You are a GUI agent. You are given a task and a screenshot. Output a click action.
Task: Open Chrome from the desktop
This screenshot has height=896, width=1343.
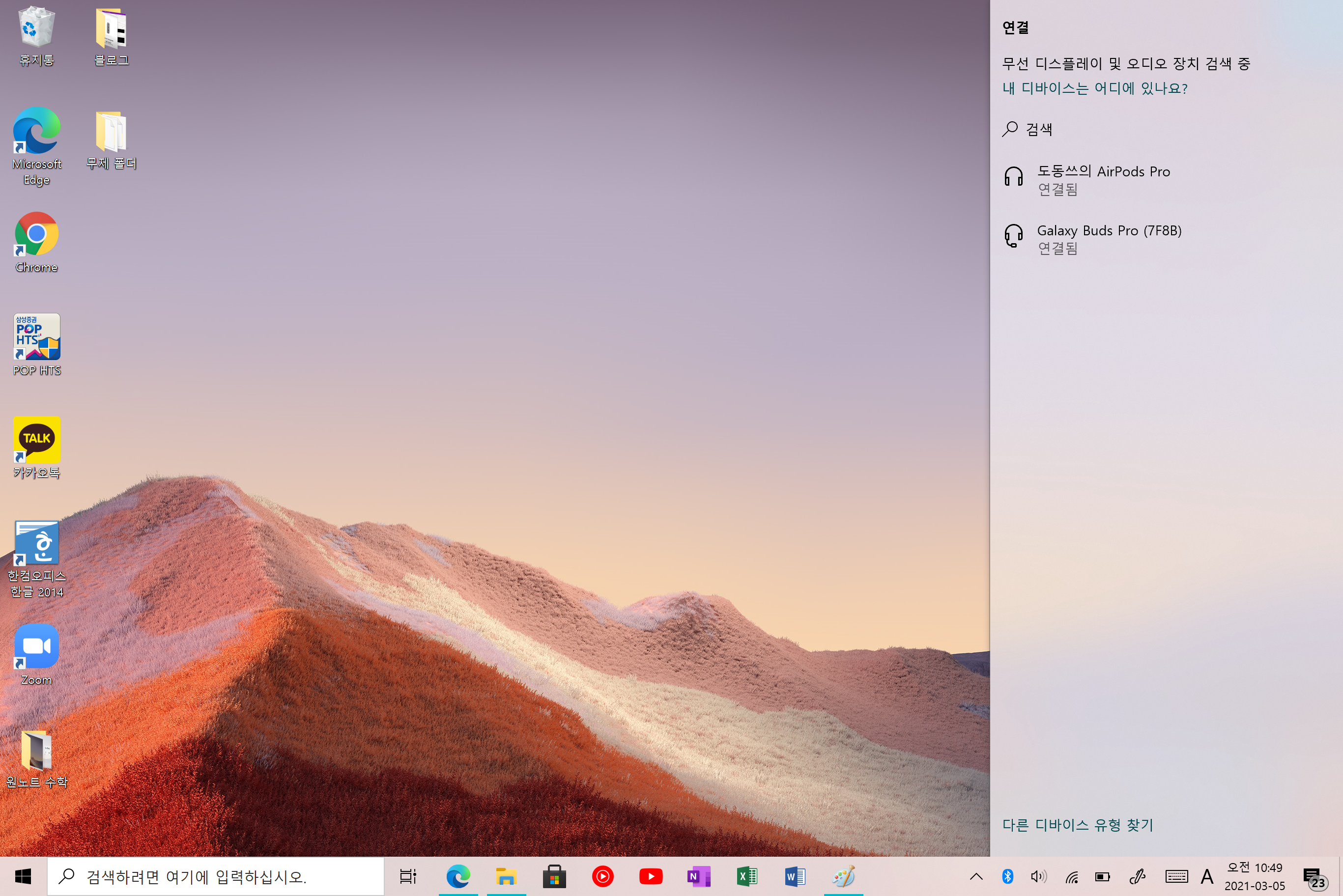click(x=36, y=234)
